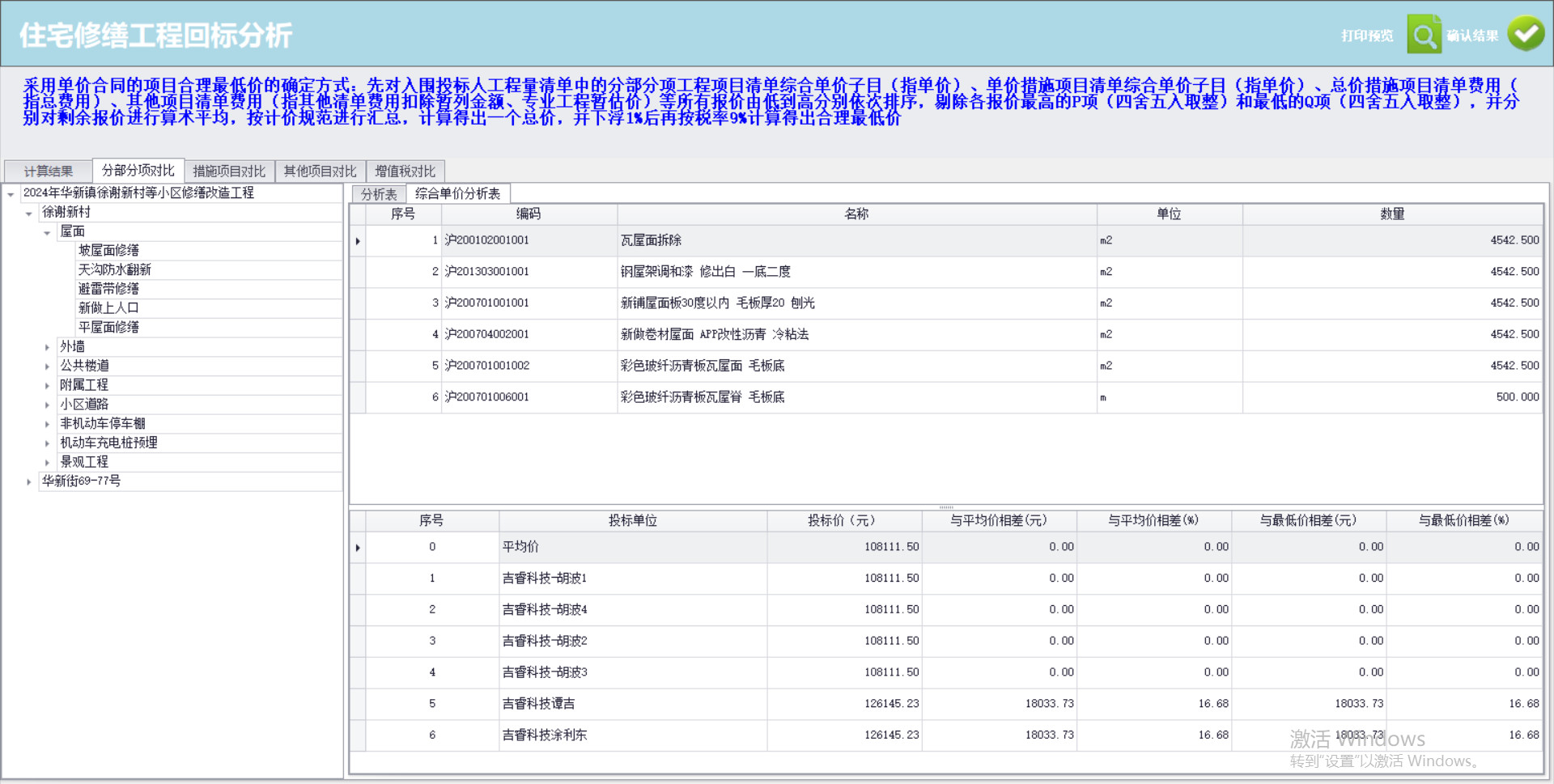Switch to the 计算结果 tab
The height and width of the screenshot is (784, 1554).
click(x=49, y=172)
